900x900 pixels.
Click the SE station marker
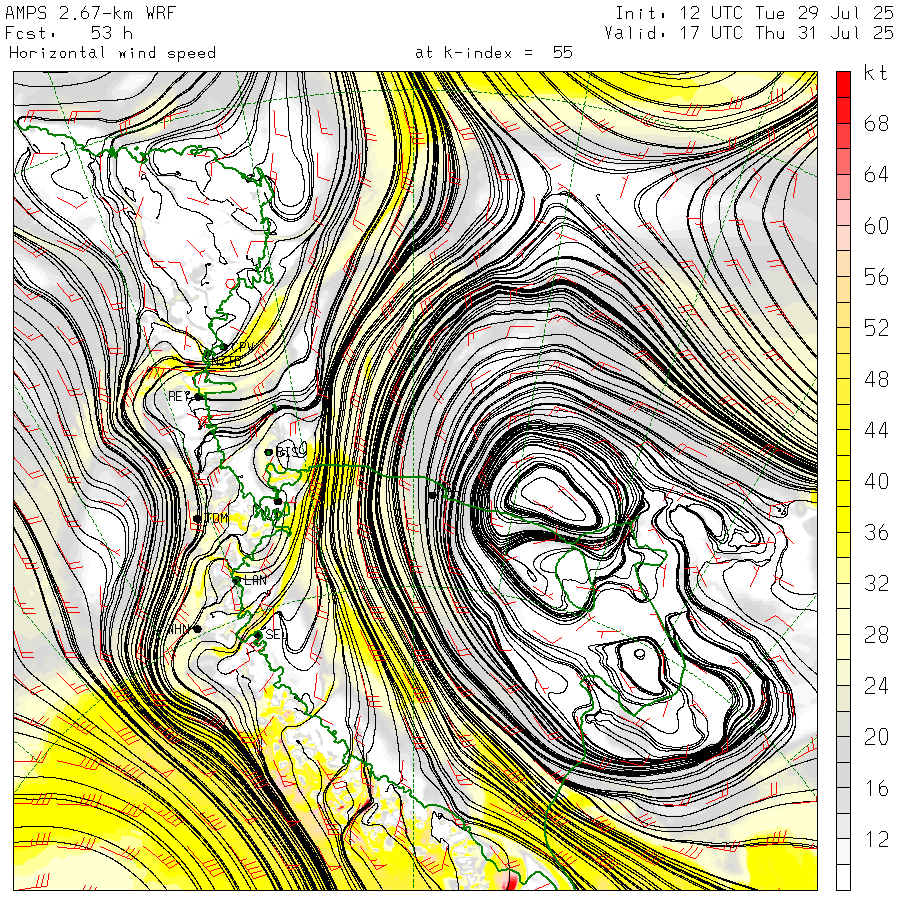(x=258, y=635)
